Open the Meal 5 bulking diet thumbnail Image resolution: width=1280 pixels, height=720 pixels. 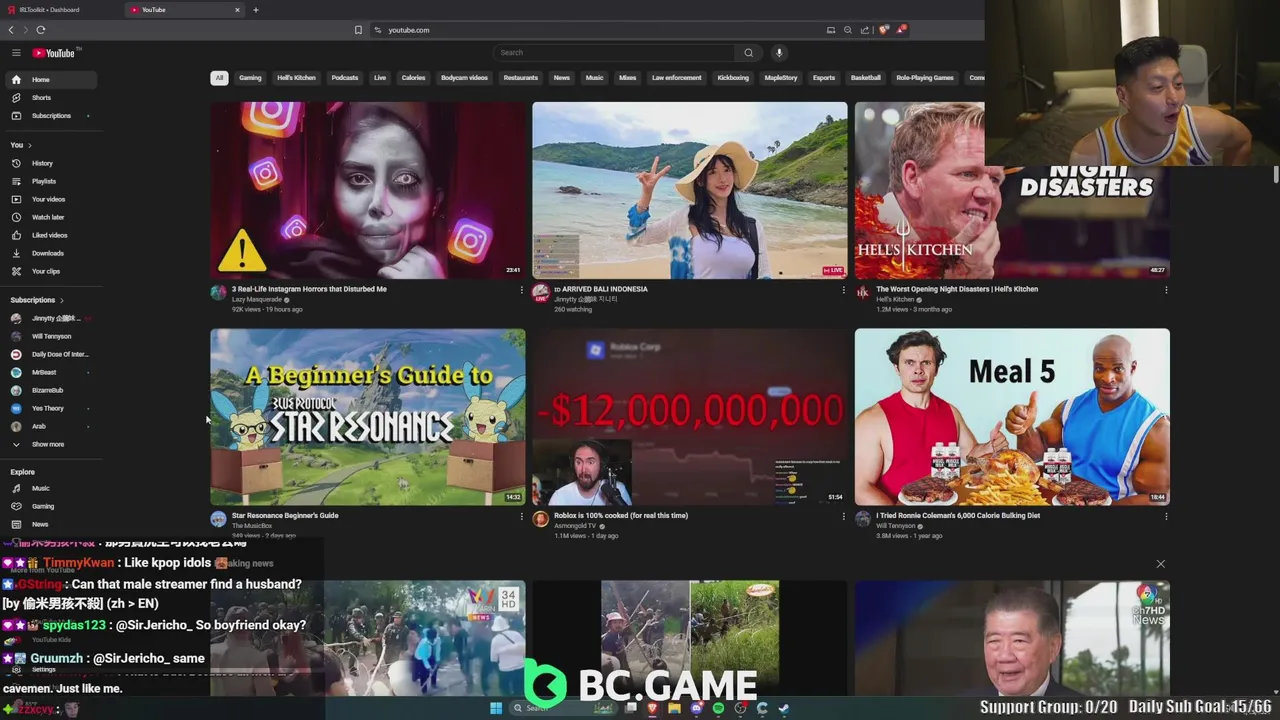pyautogui.click(x=1012, y=417)
